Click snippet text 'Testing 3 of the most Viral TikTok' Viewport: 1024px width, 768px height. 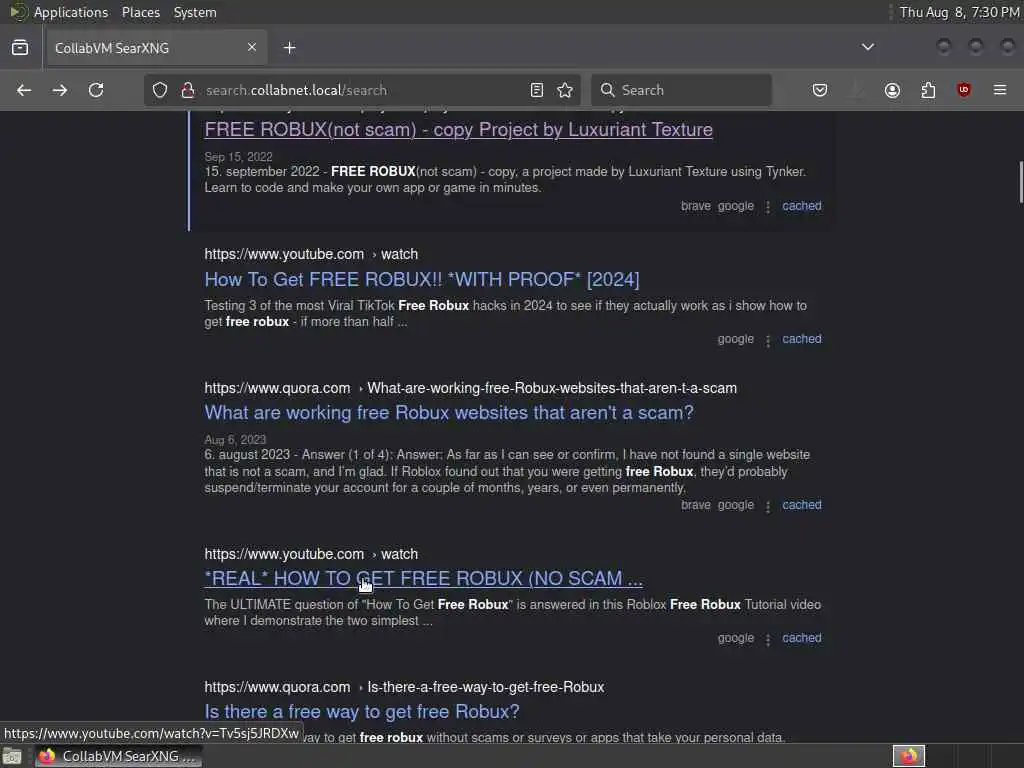[x=300, y=306]
